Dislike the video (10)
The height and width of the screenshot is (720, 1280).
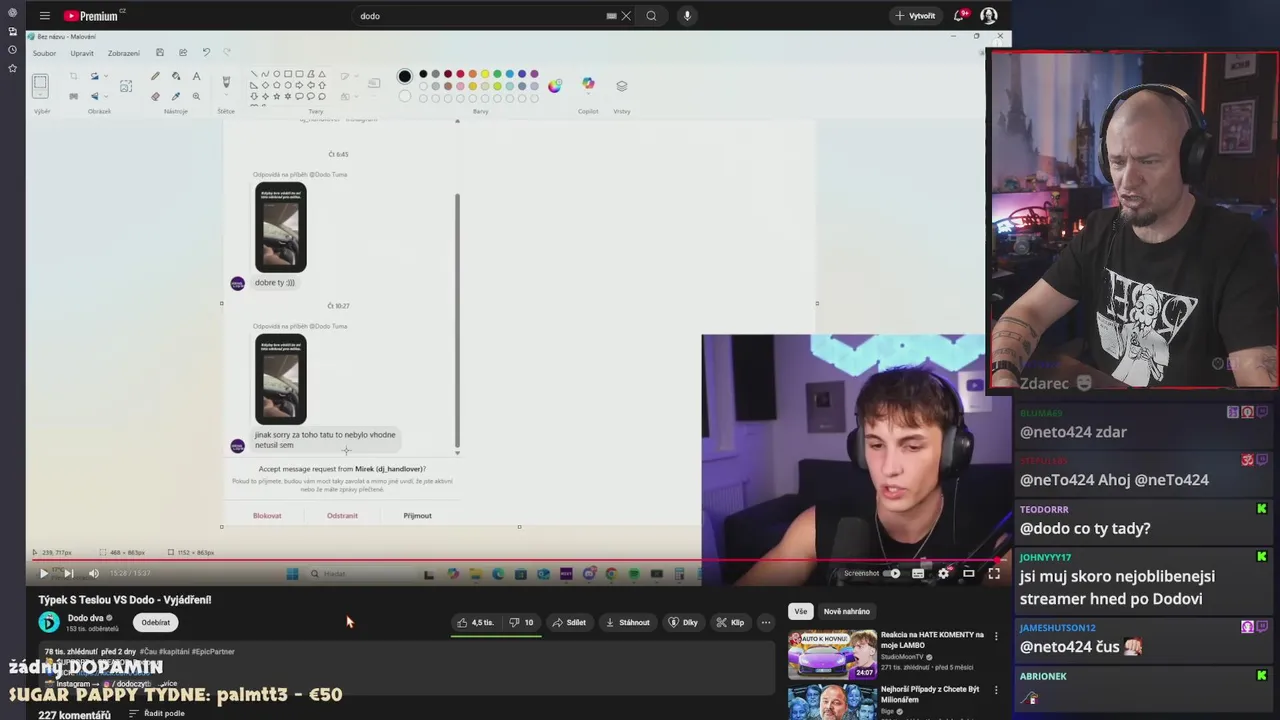(x=521, y=622)
